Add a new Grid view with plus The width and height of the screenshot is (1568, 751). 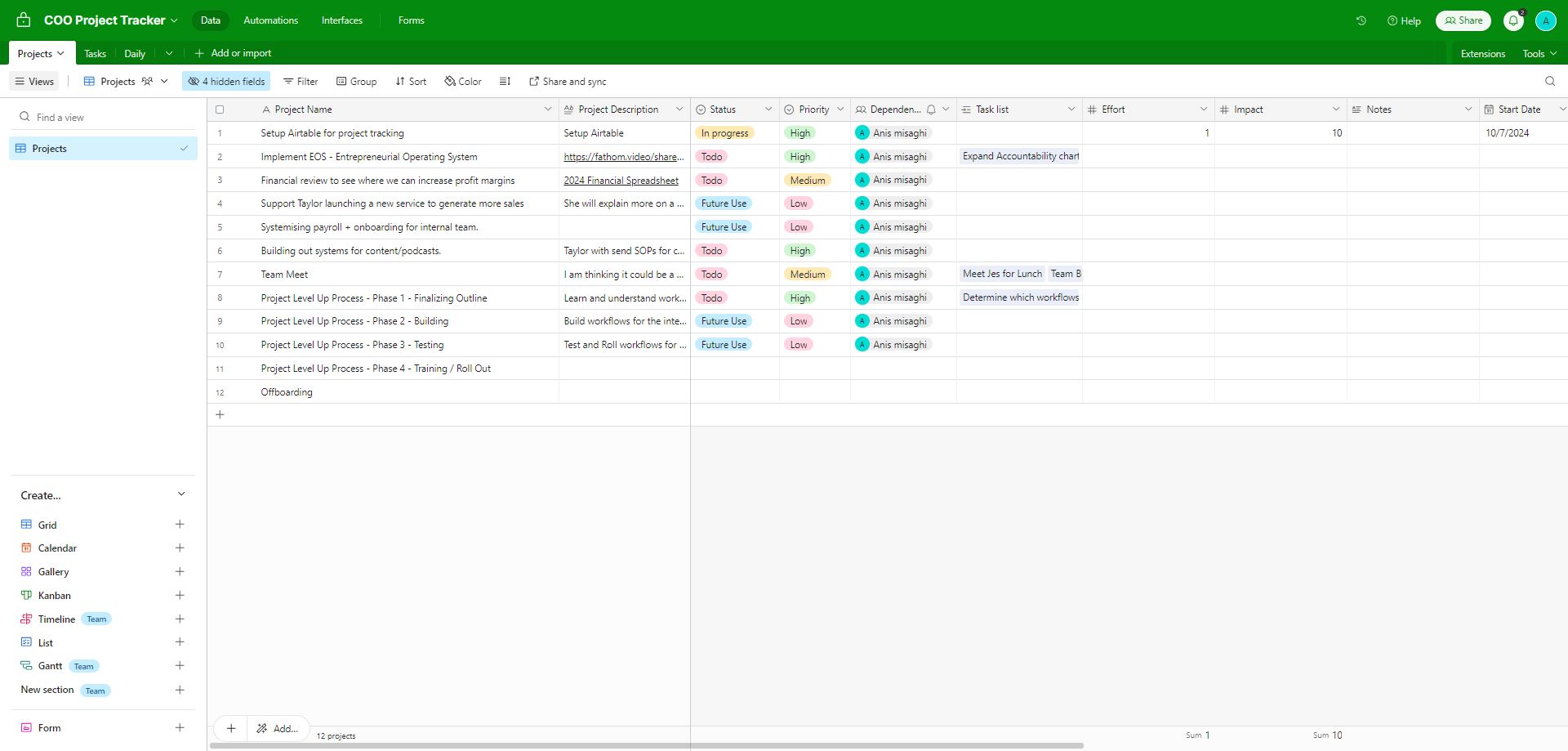tap(180, 524)
